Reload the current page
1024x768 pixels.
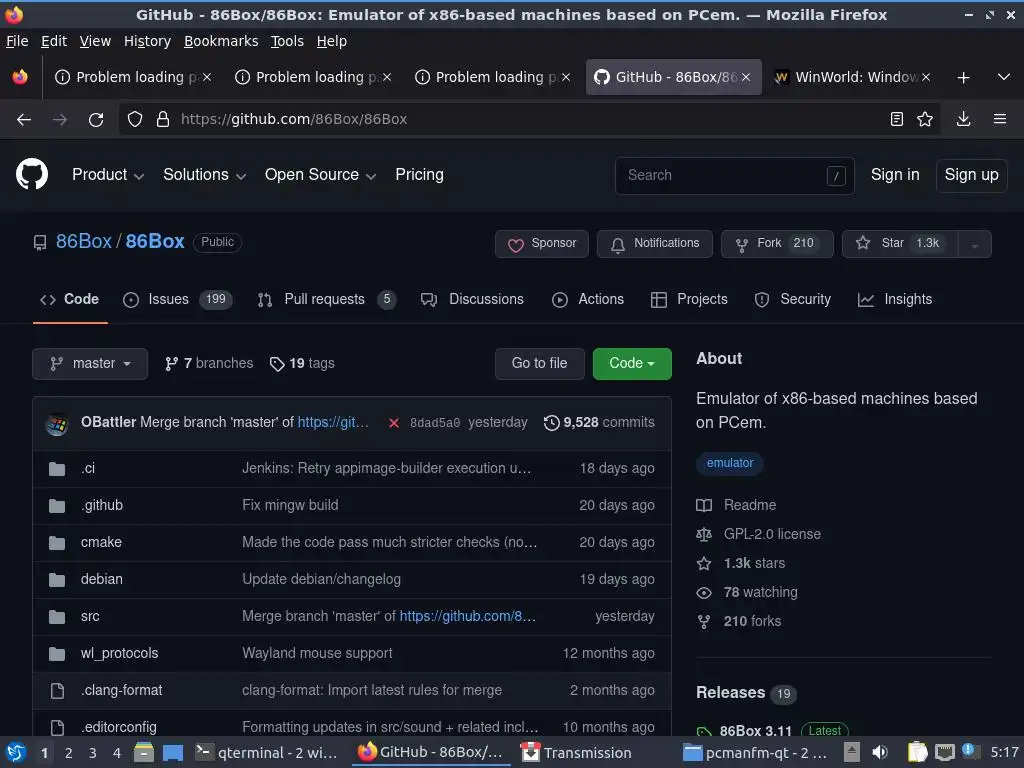tap(96, 120)
